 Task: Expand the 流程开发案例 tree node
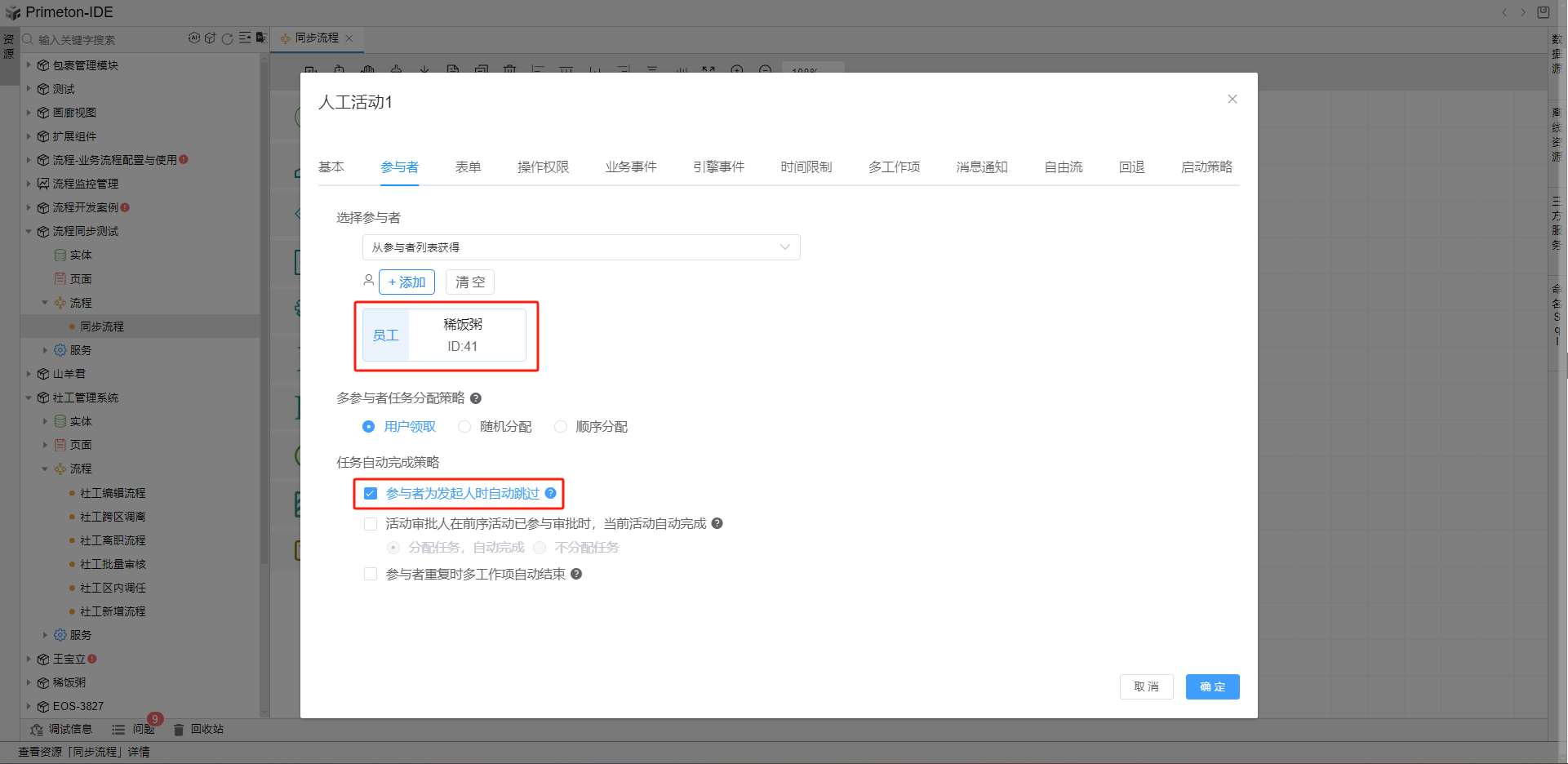point(29,207)
